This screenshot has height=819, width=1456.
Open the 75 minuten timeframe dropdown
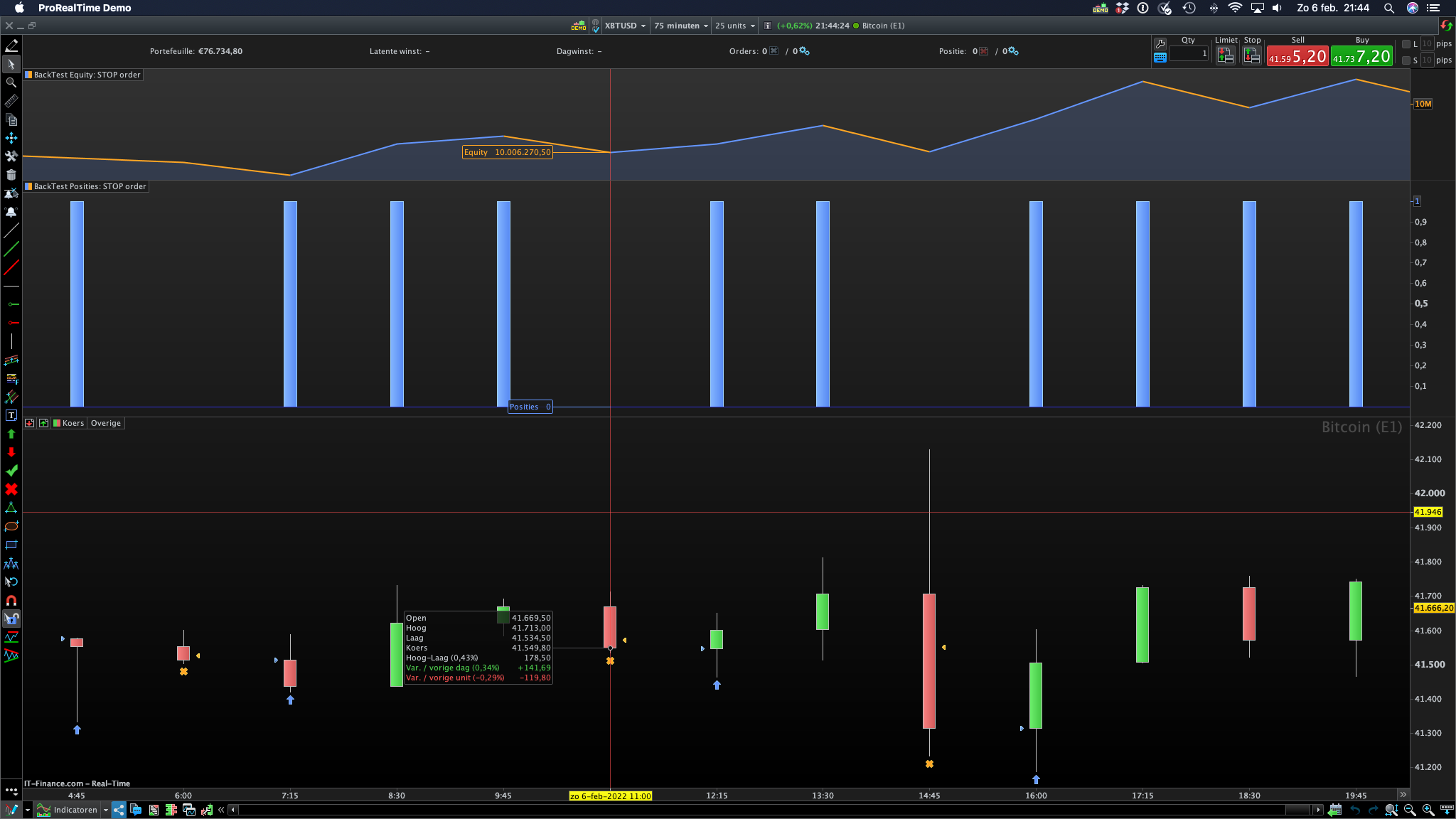point(680,26)
